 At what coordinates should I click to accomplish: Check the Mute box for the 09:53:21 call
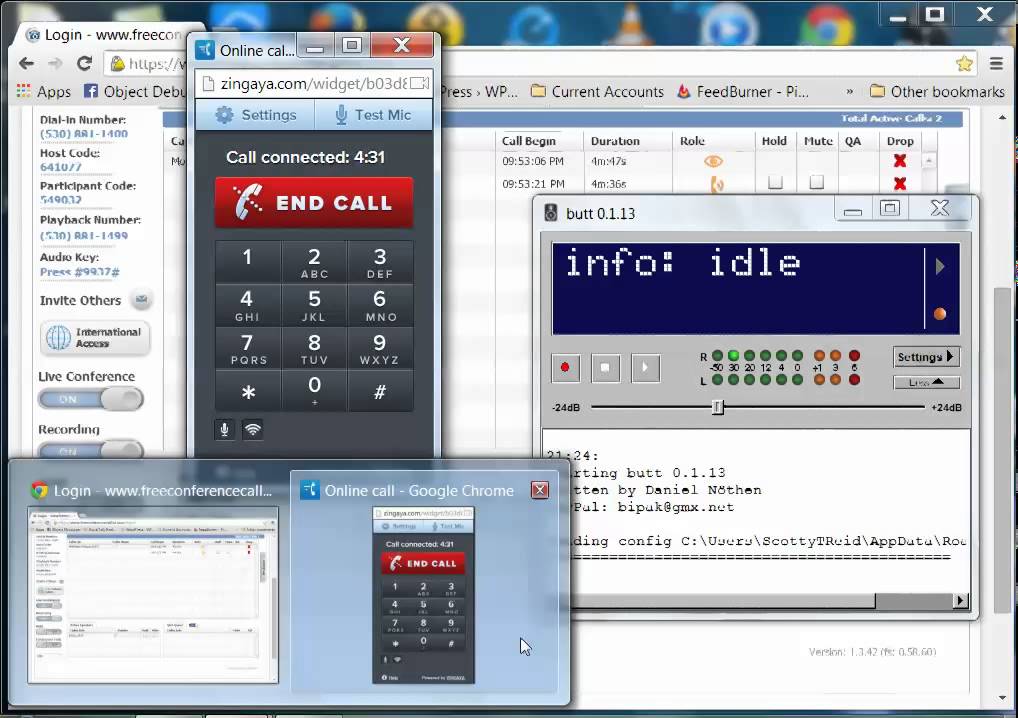(x=817, y=182)
